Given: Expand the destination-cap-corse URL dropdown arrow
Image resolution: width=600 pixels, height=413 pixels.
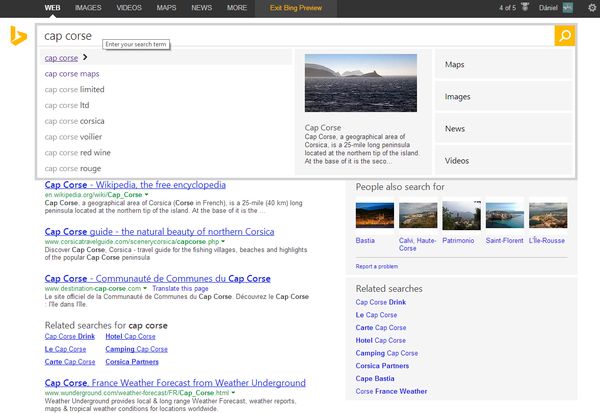Looking at the screenshot, I should 145,288.
